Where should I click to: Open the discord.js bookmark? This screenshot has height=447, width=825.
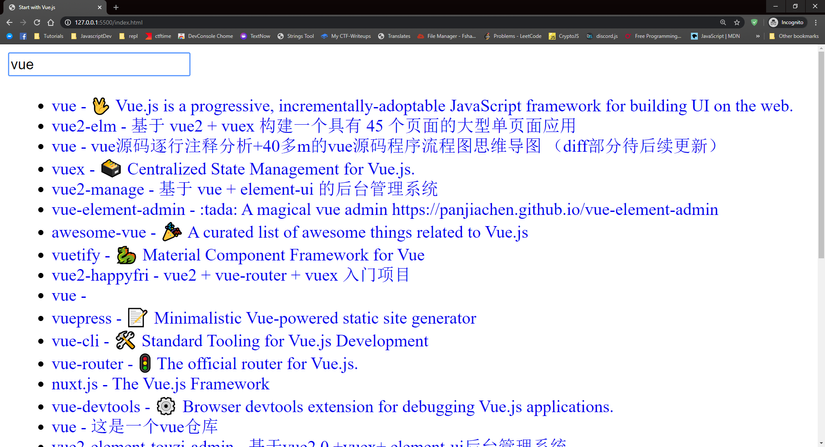(x=602, y=36)
